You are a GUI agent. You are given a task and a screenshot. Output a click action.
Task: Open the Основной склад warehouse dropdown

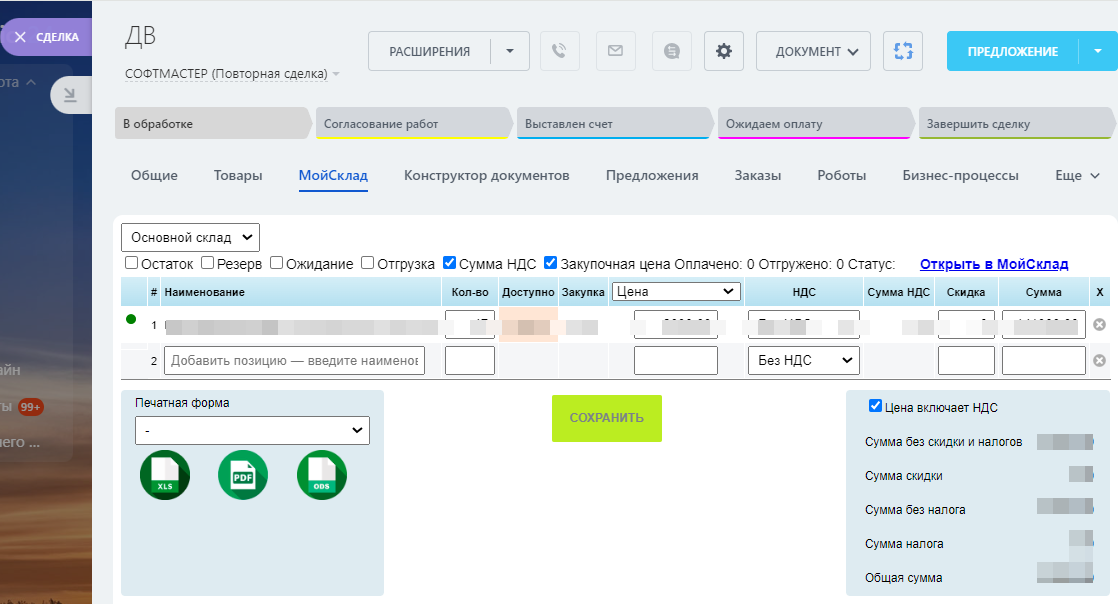190,237
